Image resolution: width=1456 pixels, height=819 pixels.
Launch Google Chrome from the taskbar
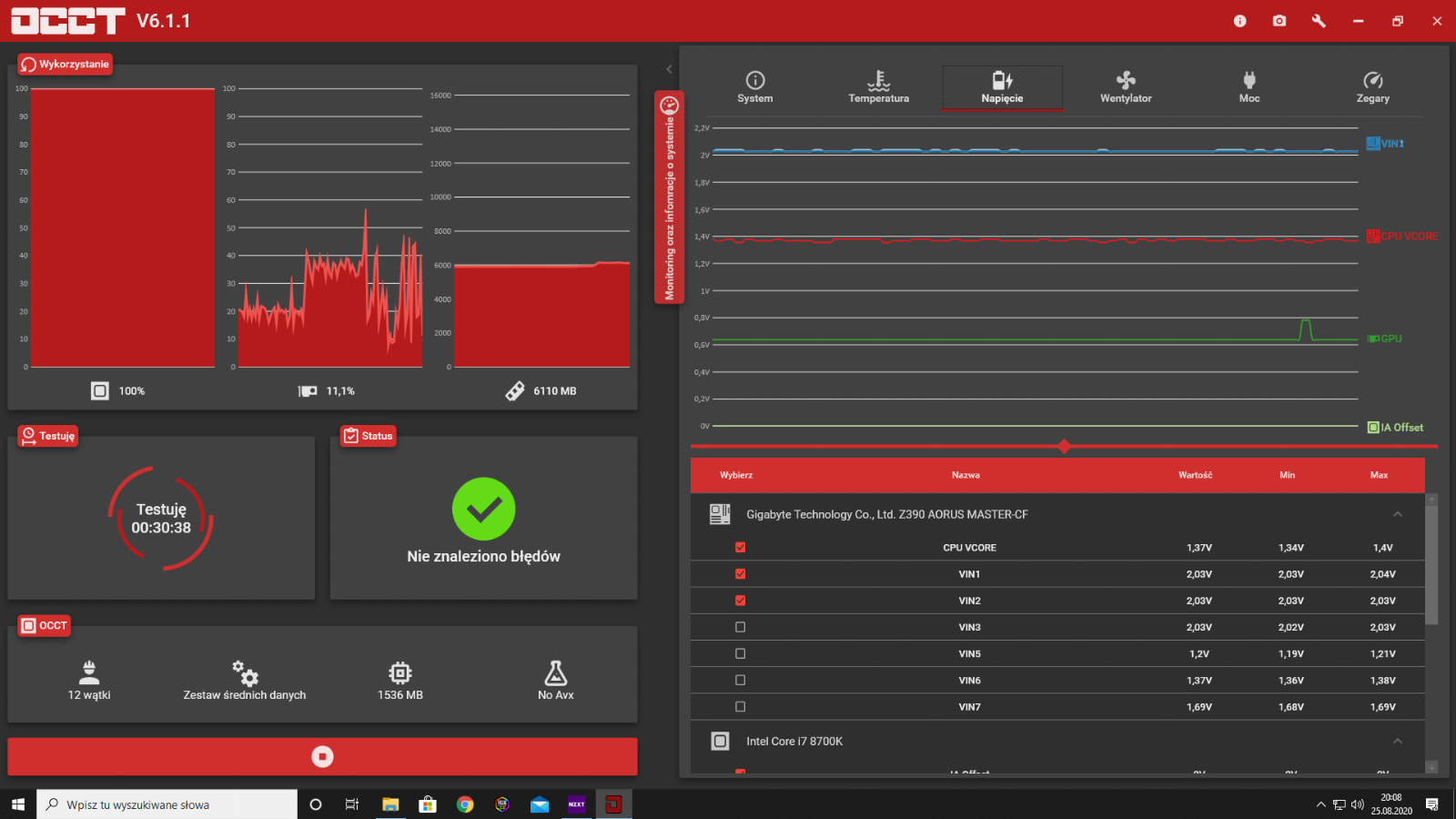point(465,804)
